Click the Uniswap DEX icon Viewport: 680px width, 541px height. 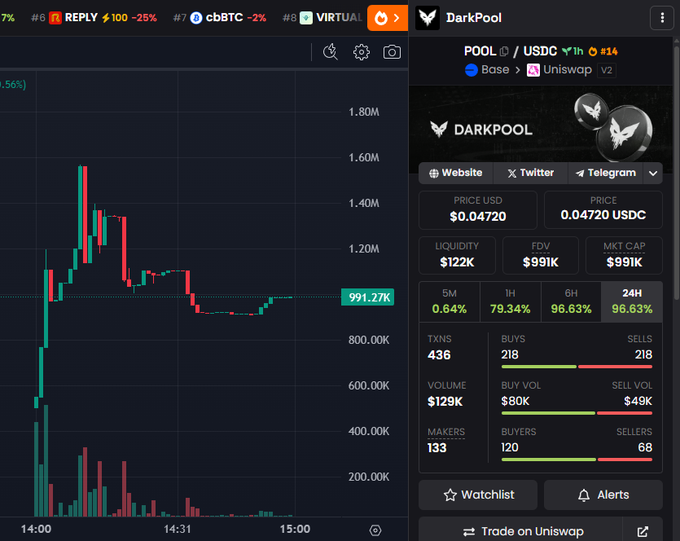533,70
